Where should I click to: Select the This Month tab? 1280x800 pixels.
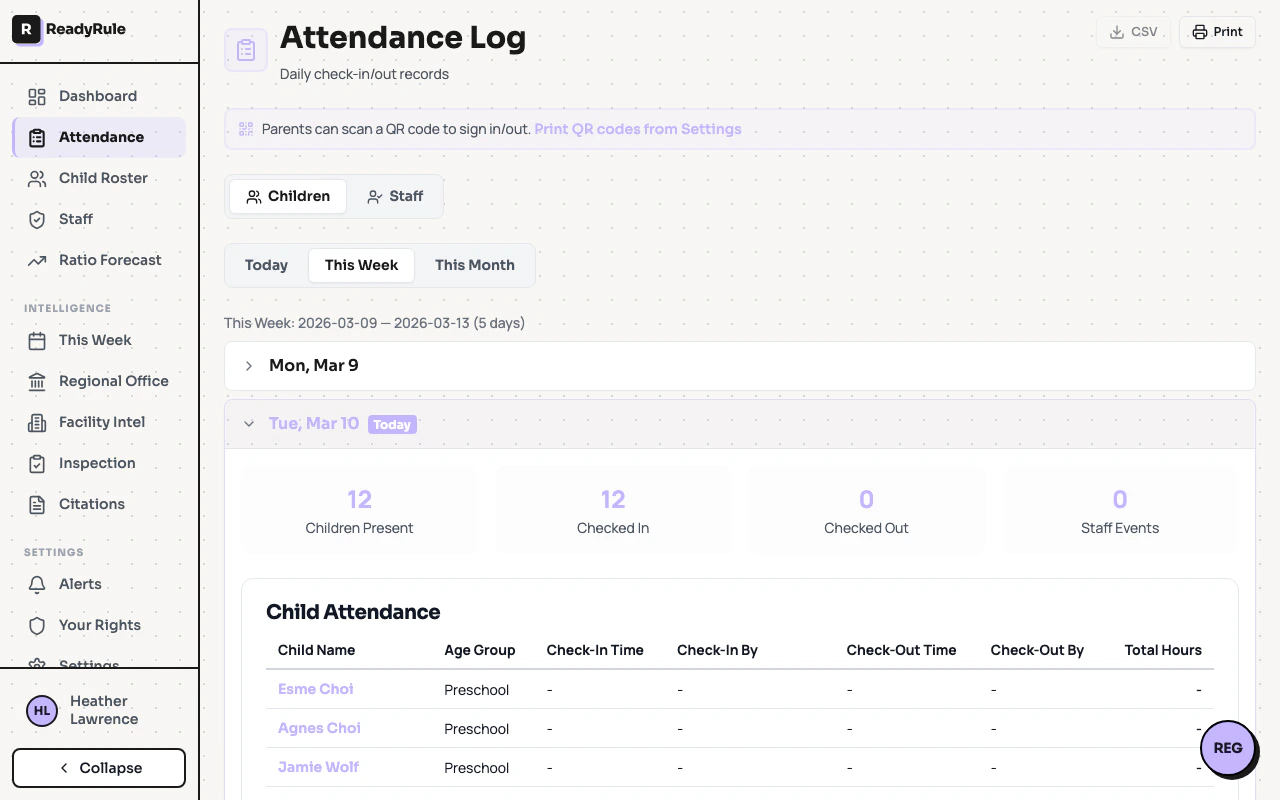pyautogui.click(x=475, y=265)
